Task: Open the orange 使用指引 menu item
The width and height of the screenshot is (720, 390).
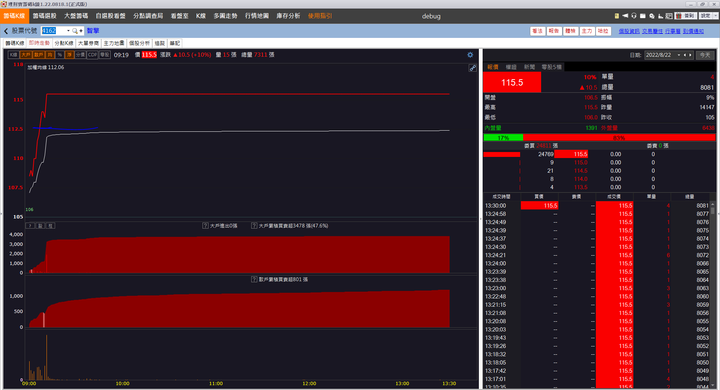Action: (320, 16)
